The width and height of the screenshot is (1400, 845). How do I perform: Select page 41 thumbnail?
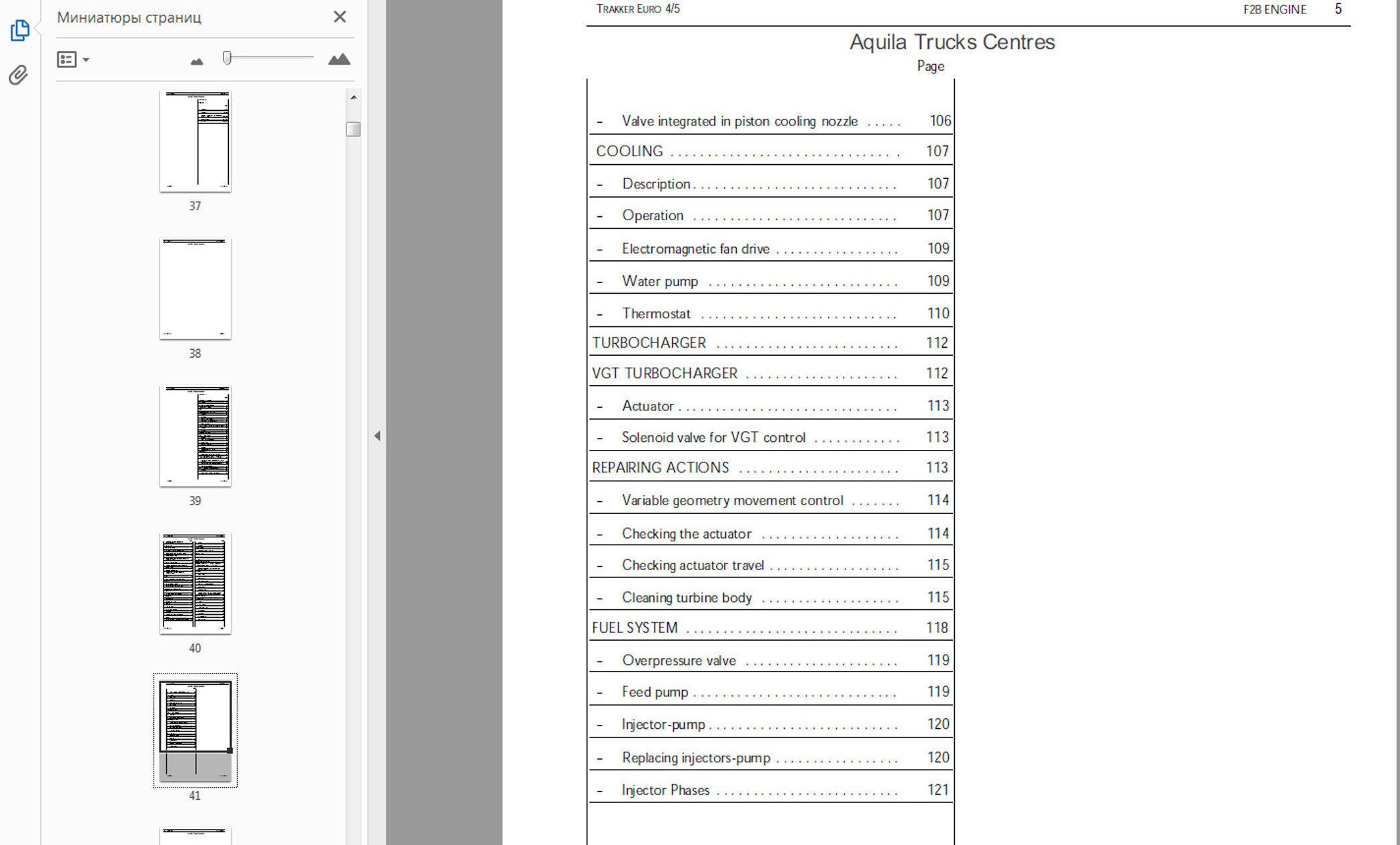pos(195,730)
